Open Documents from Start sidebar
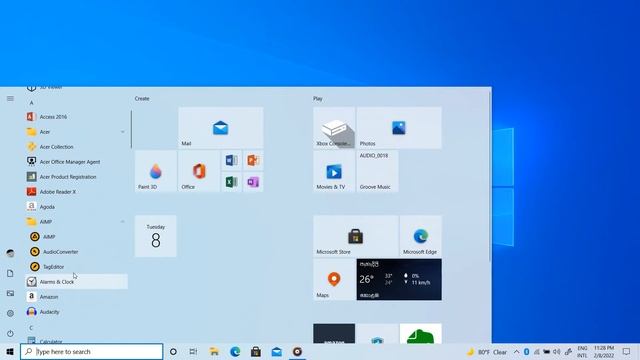 pos(10,273)
